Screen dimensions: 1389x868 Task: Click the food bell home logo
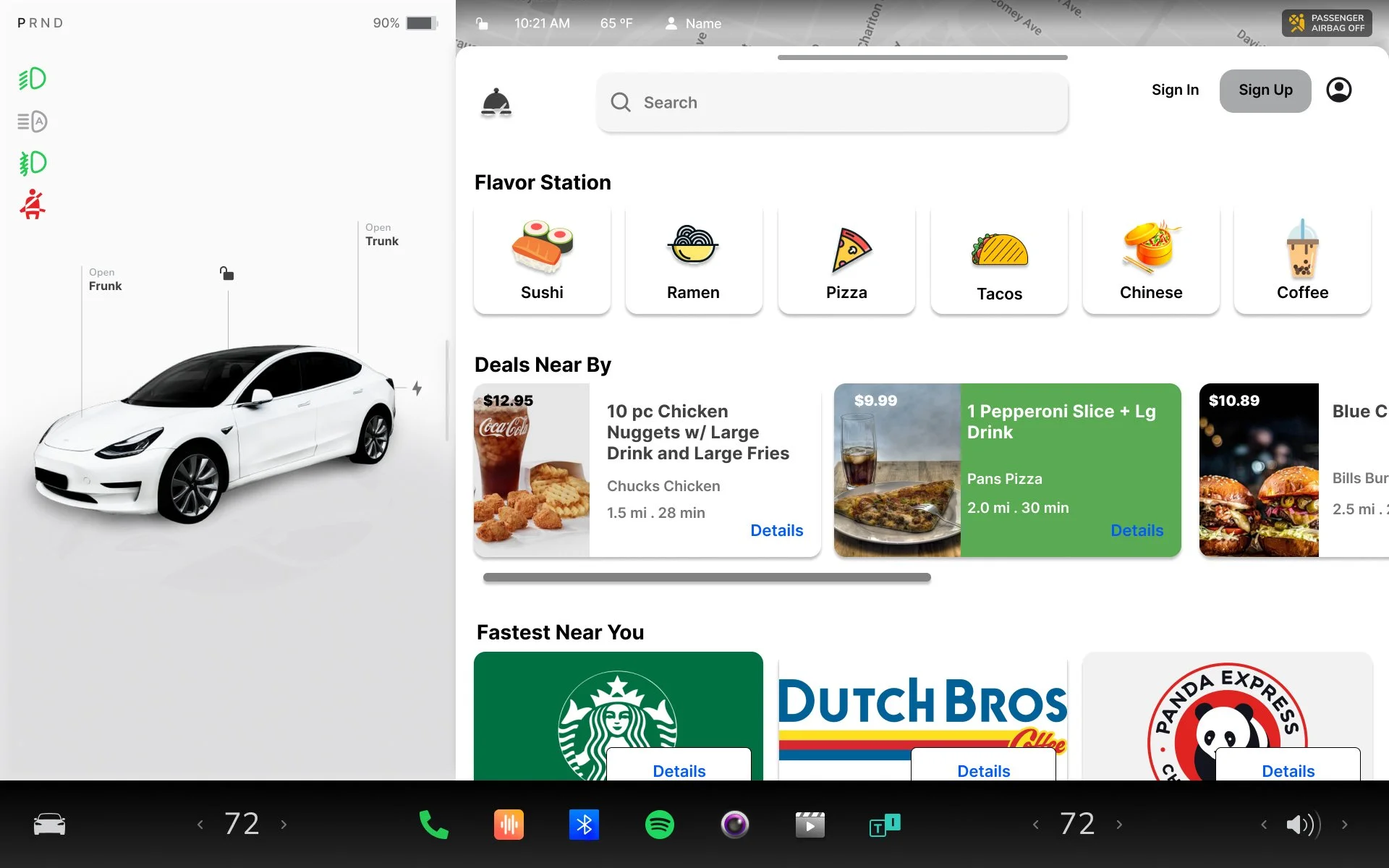[496, 103]
